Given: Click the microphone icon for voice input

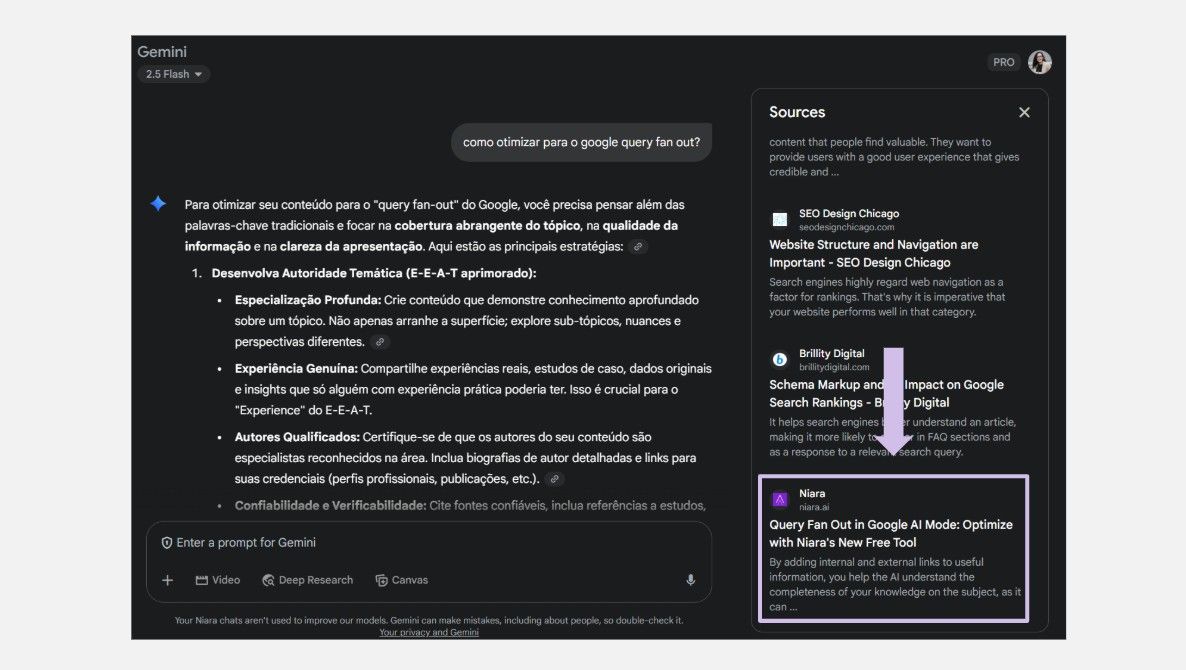Looking at the screenshot, I should point(690,580).
